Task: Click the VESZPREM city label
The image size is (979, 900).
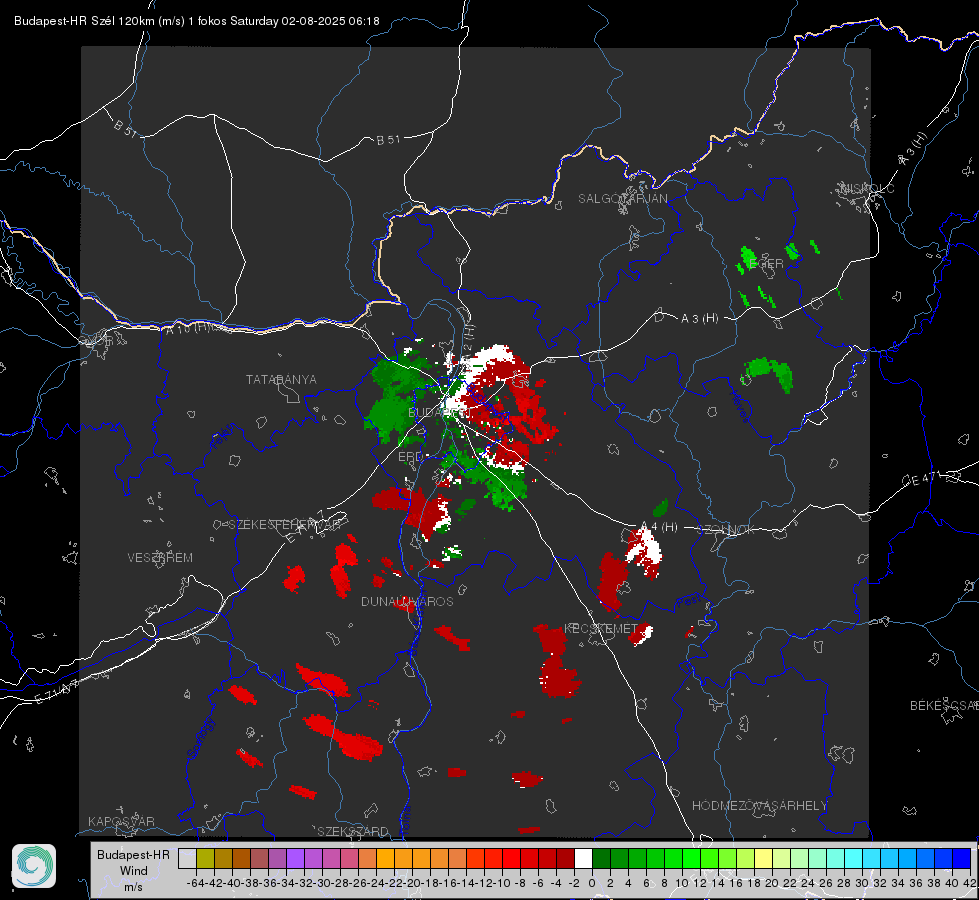Action: [x=160, y=558]
